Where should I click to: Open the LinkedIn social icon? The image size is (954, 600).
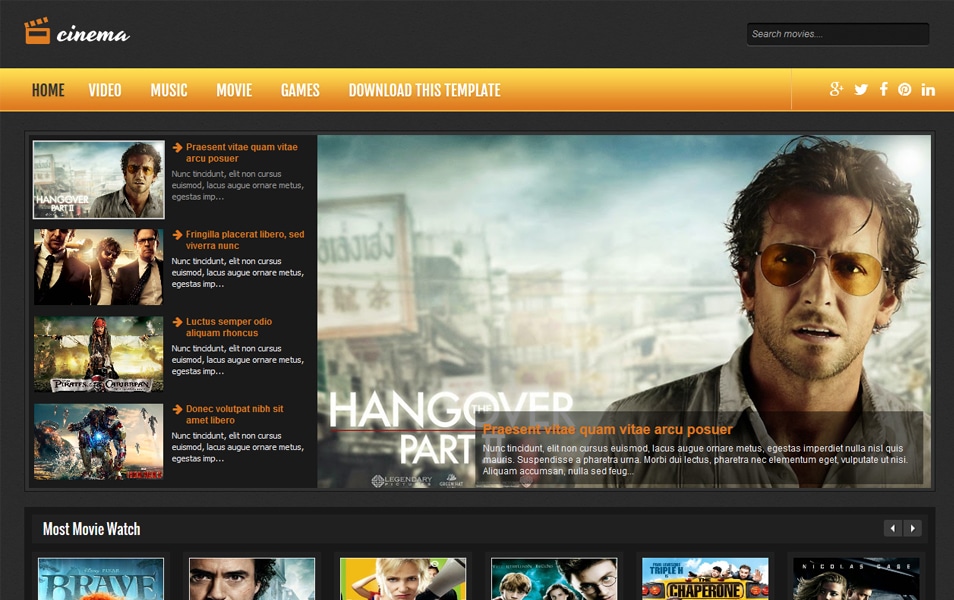928,89
